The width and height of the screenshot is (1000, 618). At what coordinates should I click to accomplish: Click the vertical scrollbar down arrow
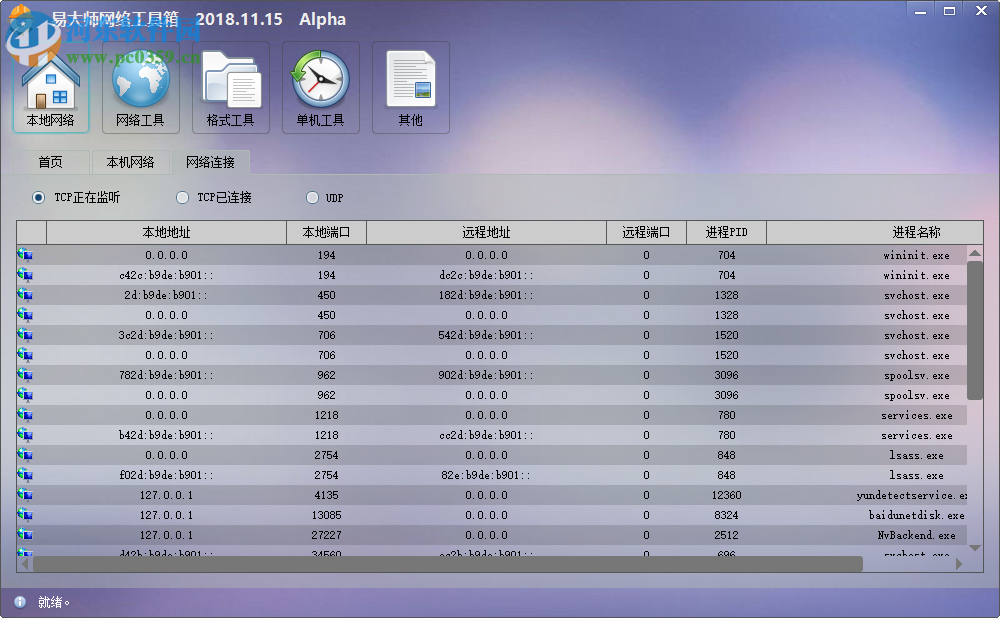pyautogui.click(x=974, y=548)
